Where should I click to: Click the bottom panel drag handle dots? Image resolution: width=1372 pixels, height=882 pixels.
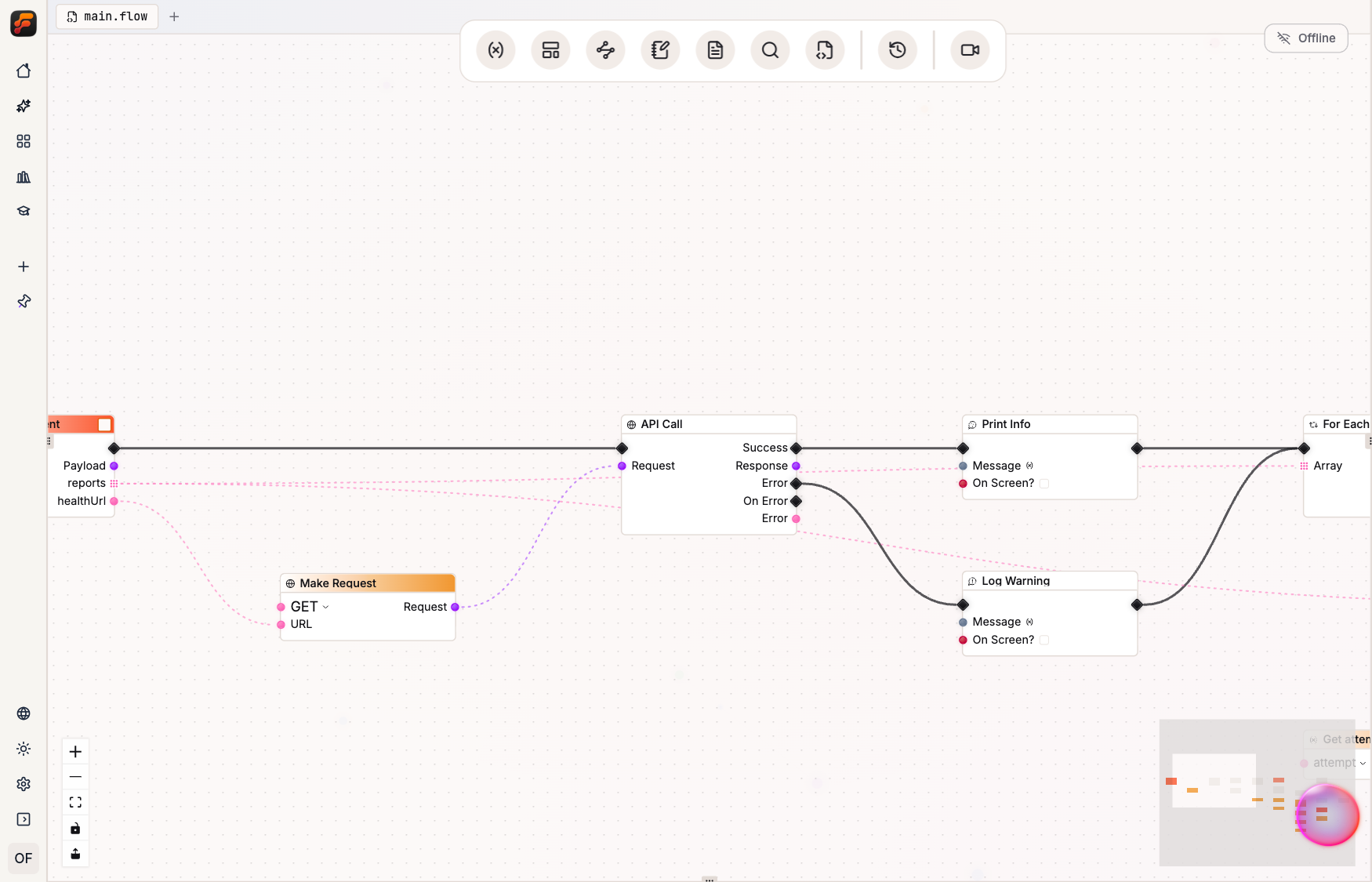click(710, 879)
